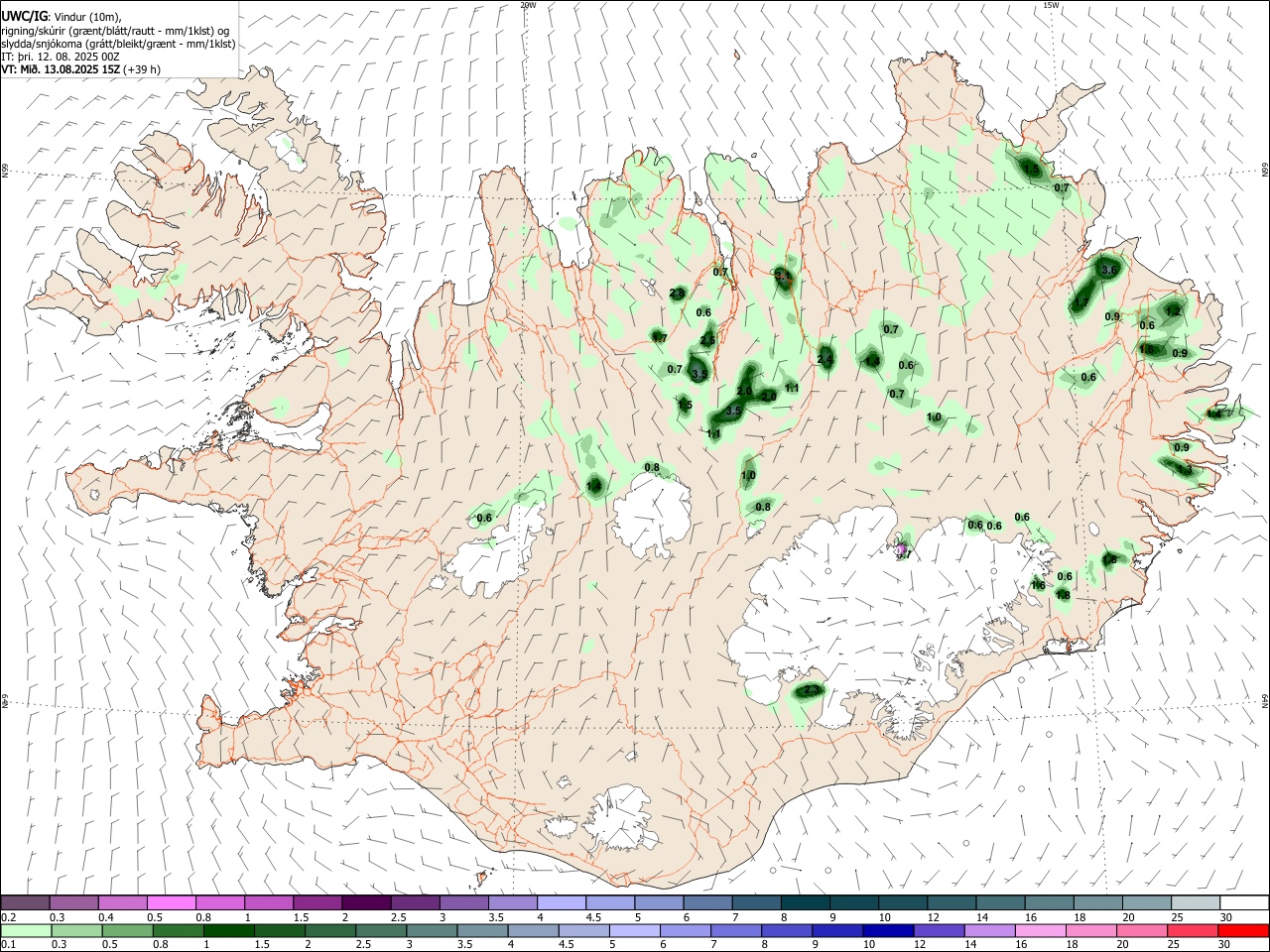Click the white swatch after 30 in top legend row
Viewport: 1270px width, 952px height.
[1243, 903]
